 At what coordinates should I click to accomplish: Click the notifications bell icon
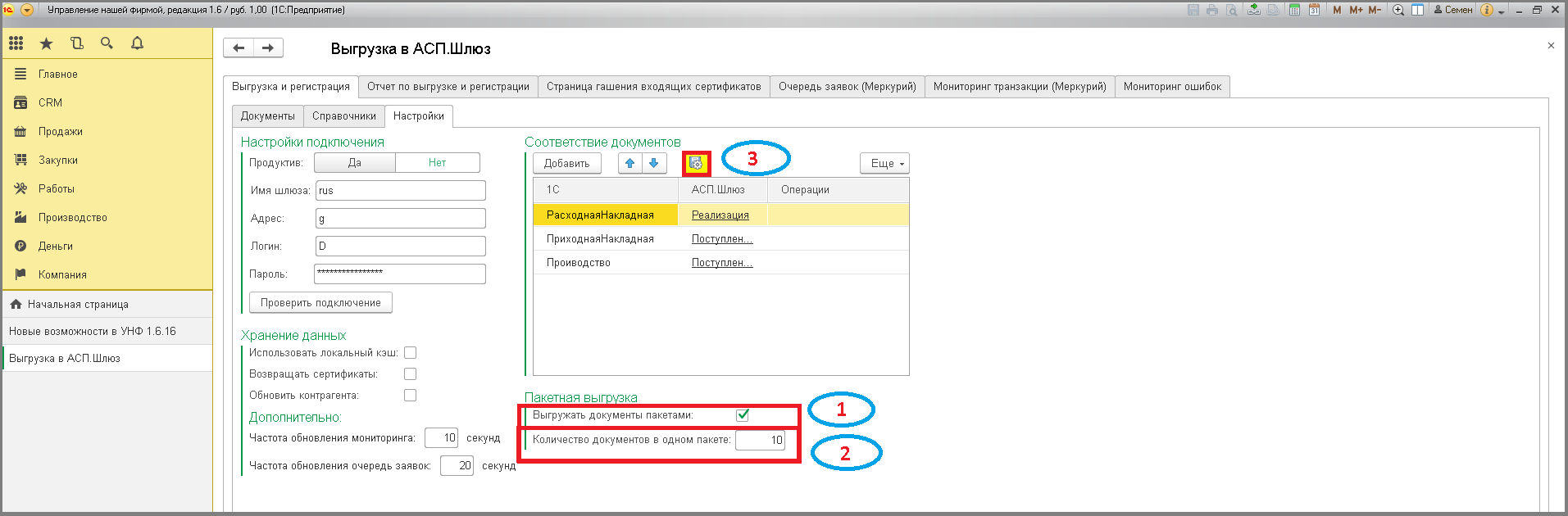[137, 43]
